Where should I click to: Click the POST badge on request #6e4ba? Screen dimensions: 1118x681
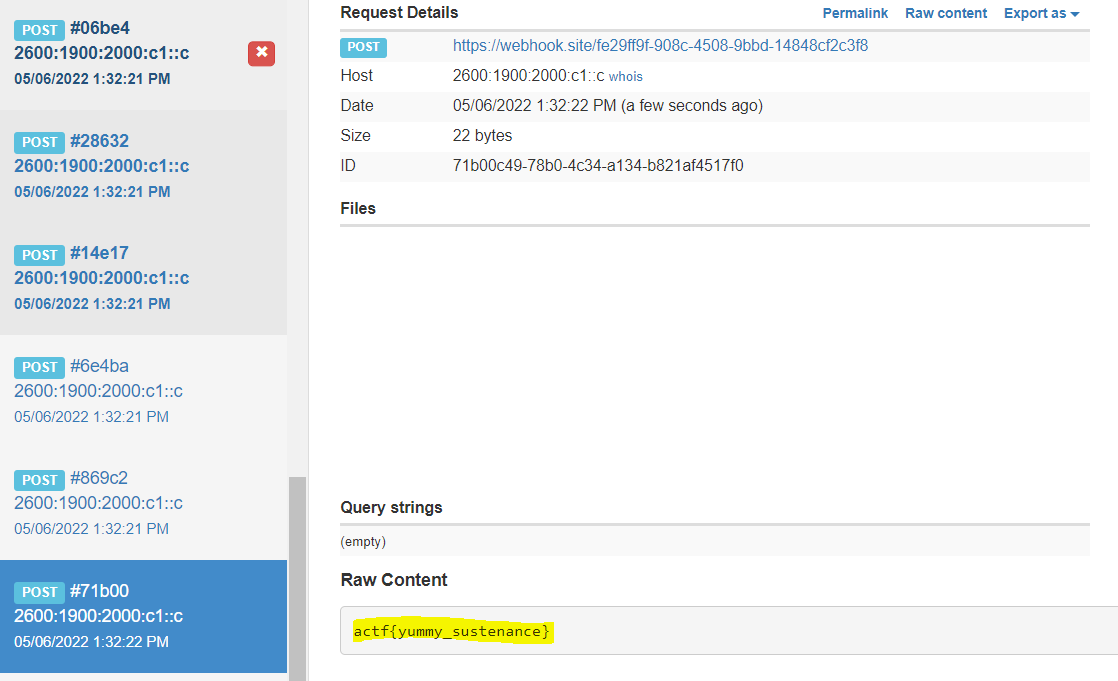(40, 367)
